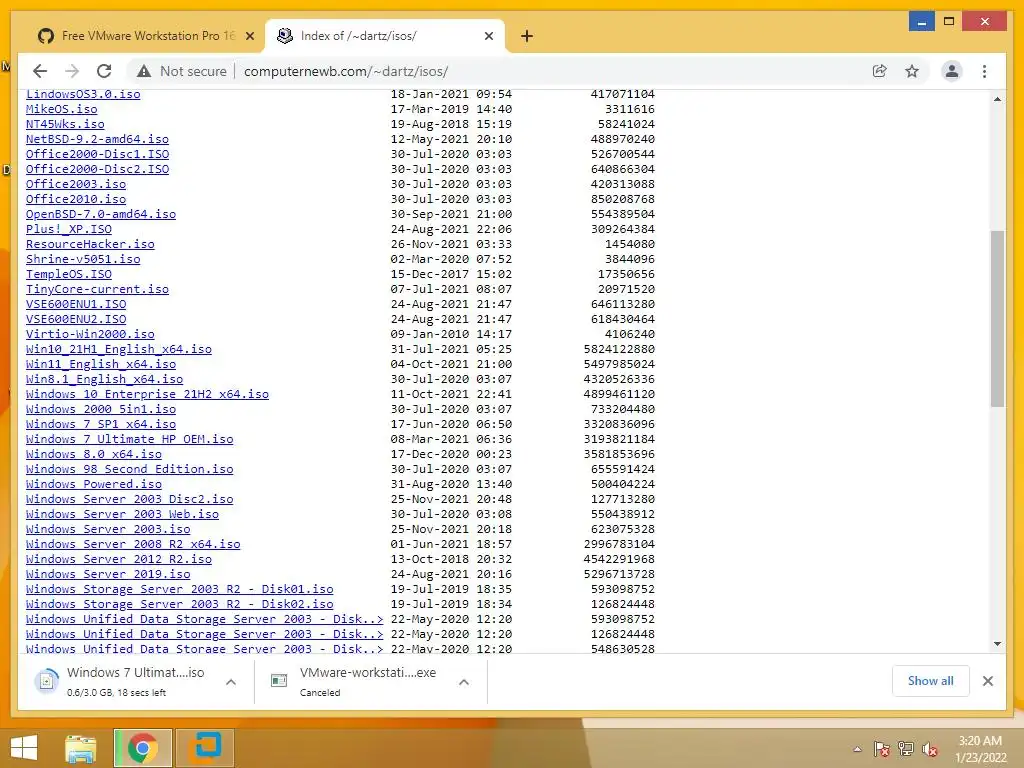Click the Not secure warning icon
This screenshot has width=1024, height=768.
tap(144, 71)
